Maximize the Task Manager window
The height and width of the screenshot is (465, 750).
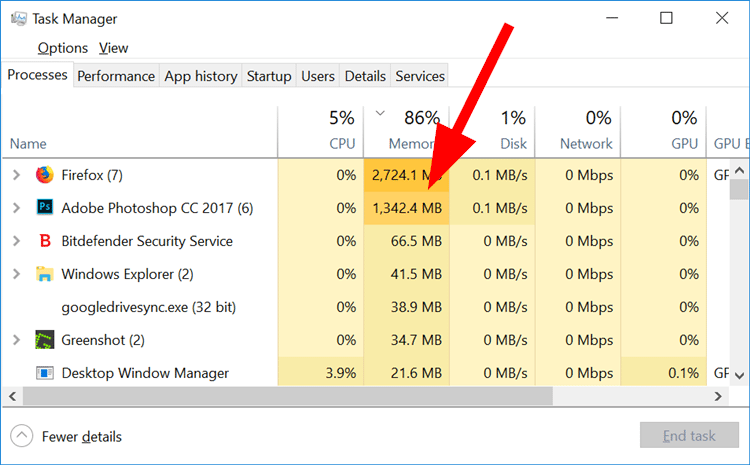click(666, 18)
